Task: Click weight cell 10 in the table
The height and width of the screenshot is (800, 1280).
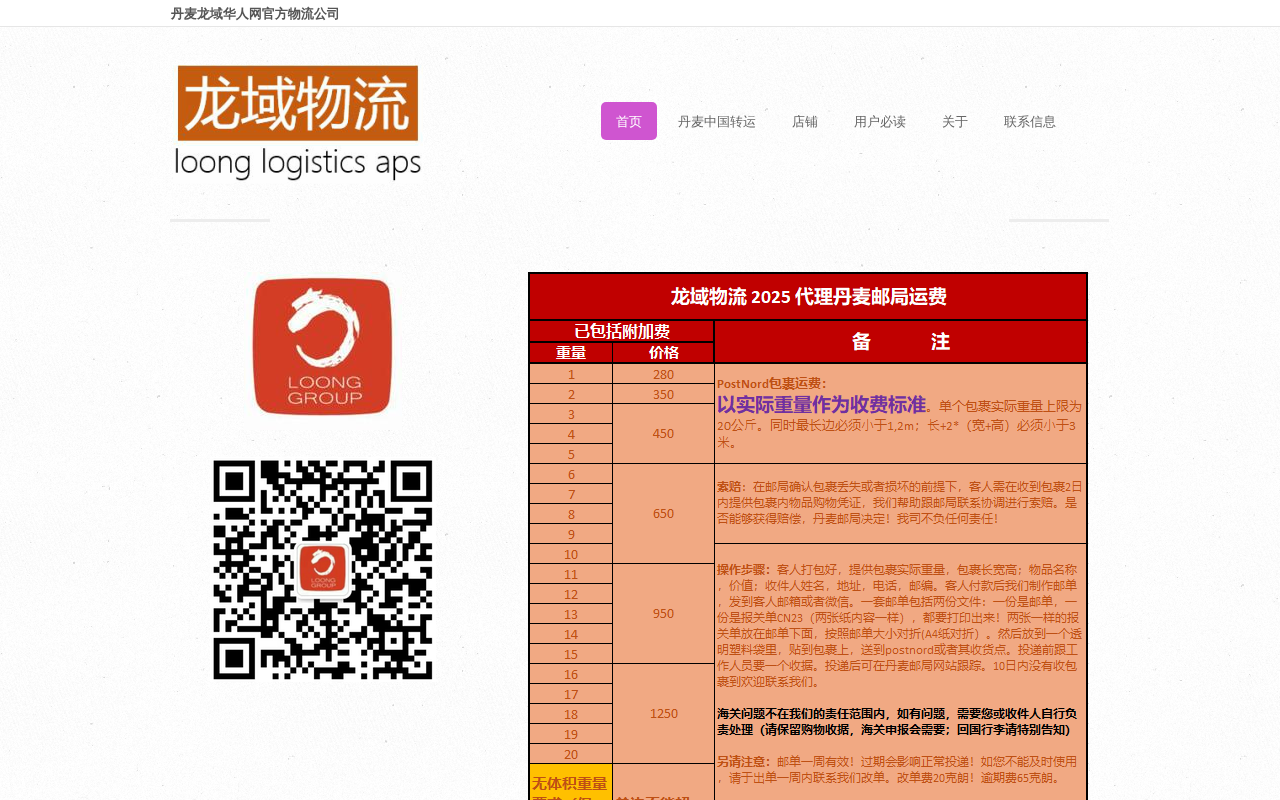Action: tap(571, 554)
